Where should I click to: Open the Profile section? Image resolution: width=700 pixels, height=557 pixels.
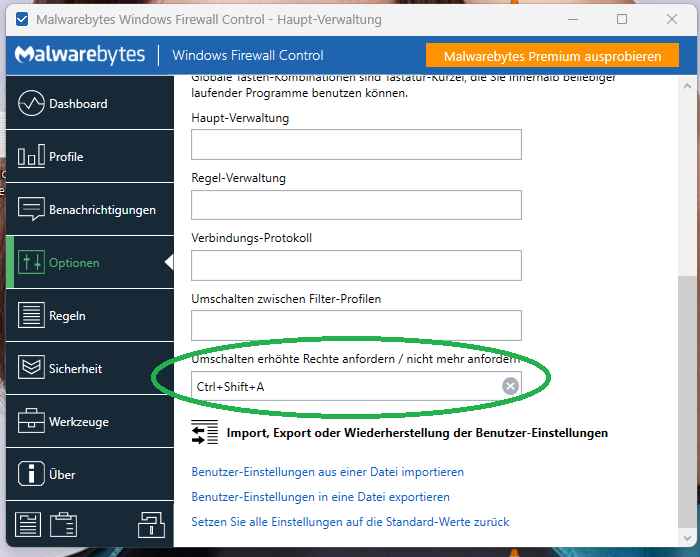point(90,156)
